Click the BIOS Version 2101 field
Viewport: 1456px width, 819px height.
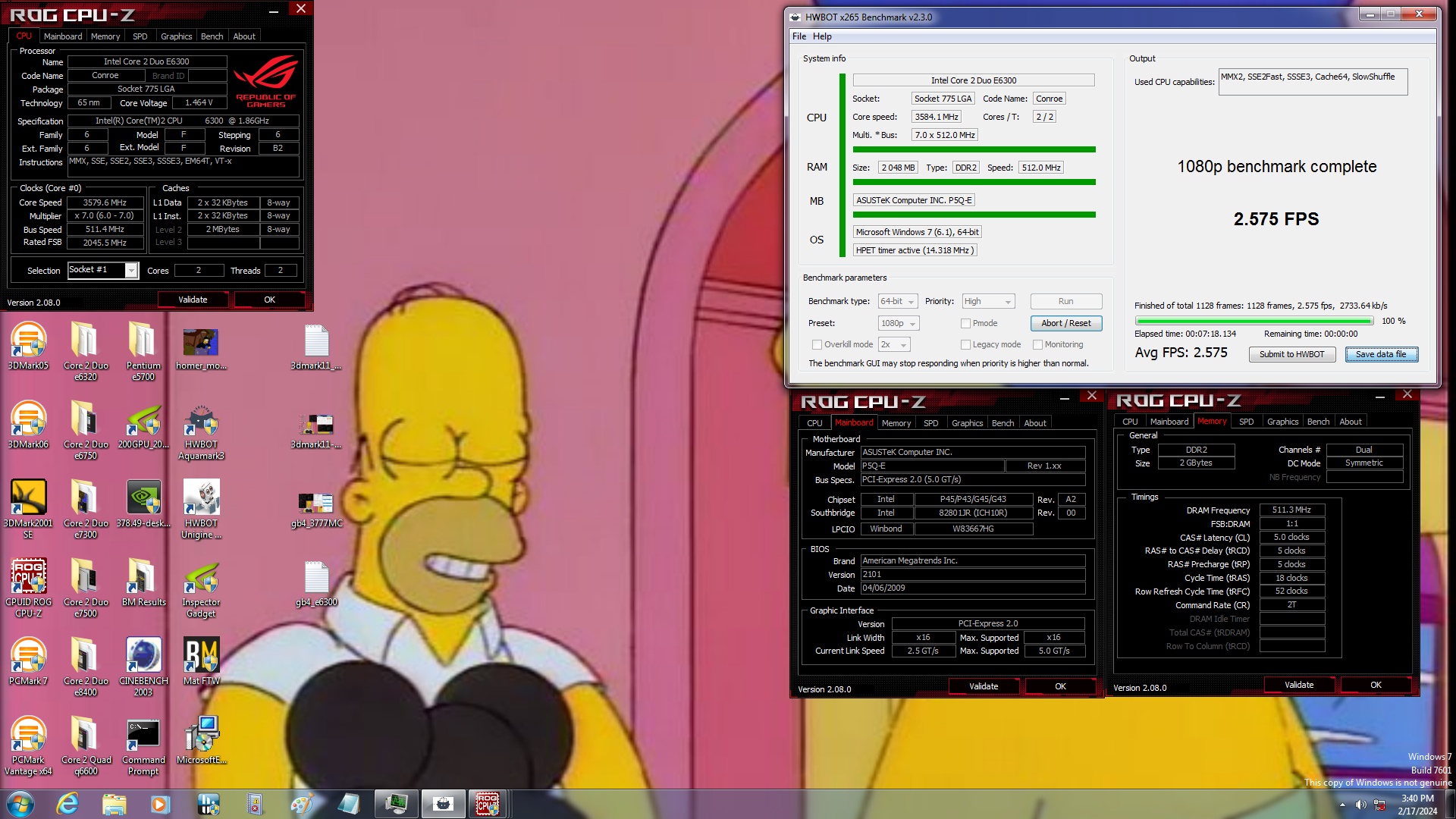[x=972, y=575]
